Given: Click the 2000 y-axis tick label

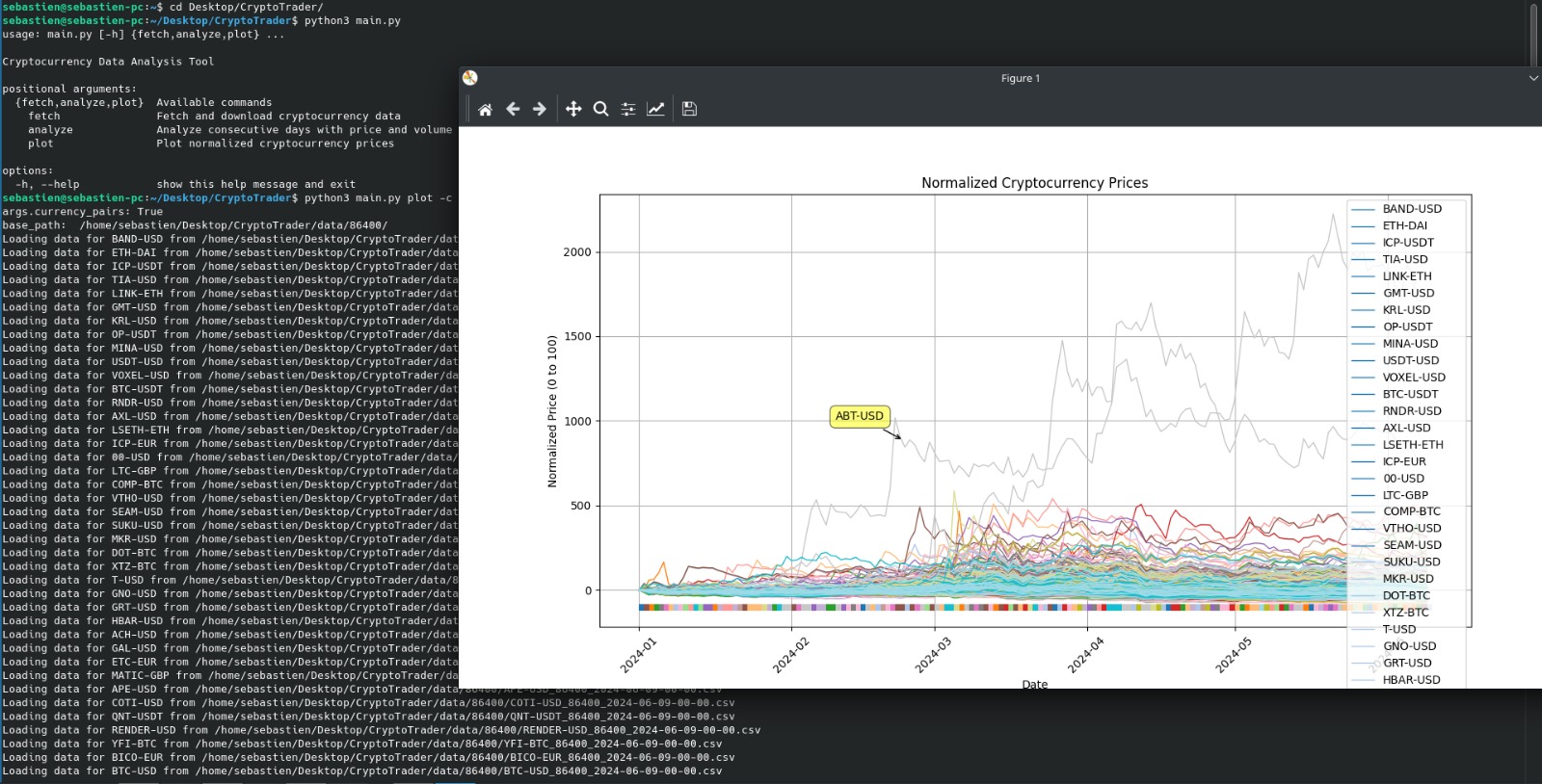Looking at the screenshot, I should pos(577,252).
